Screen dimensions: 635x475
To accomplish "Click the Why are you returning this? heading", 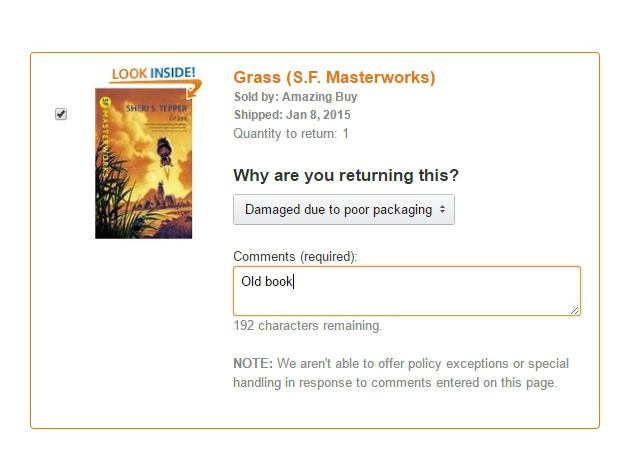I will pyautogui.click(x=346, y=175).
